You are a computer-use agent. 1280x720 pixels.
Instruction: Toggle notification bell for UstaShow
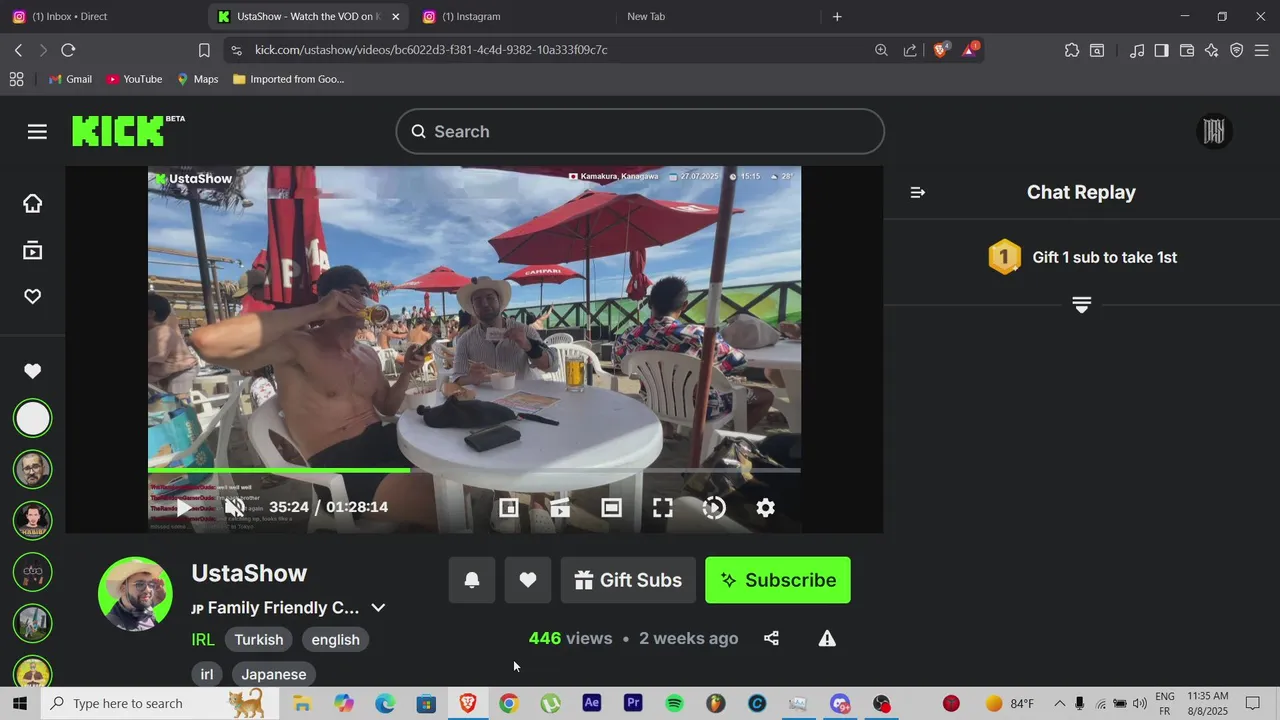[472, 580]
